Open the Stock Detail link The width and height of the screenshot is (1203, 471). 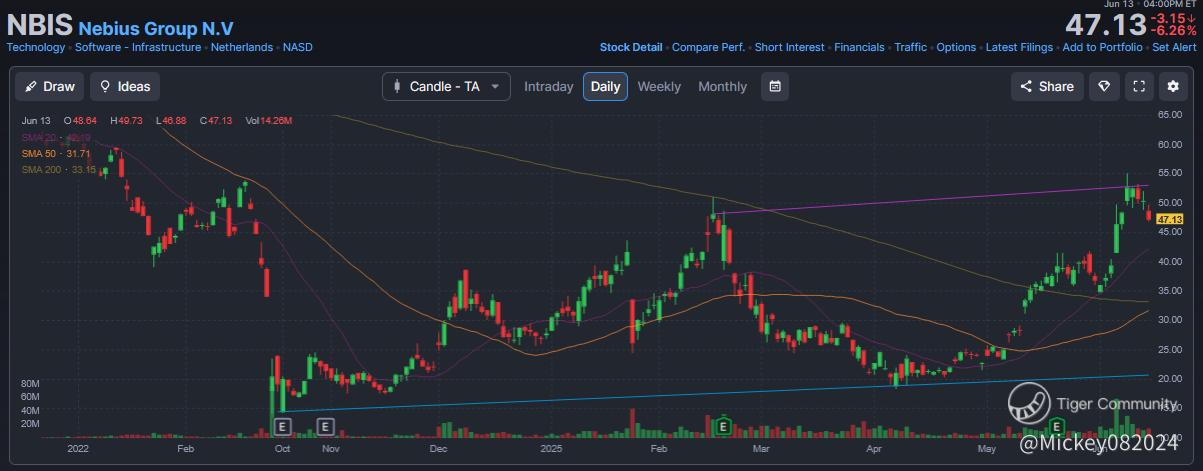click(x=631, y=47)
